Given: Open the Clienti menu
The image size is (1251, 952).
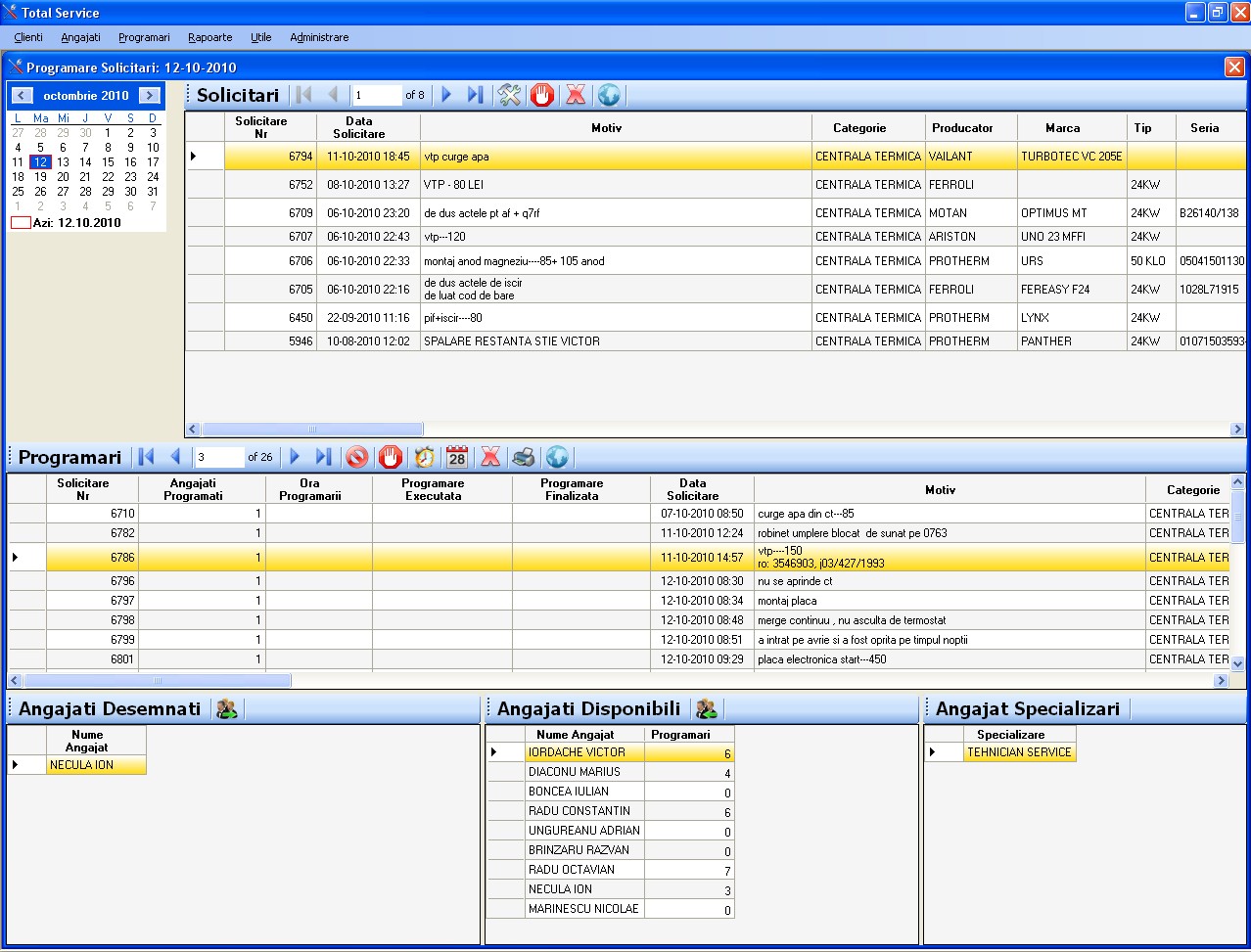Looking at the screenshot, I should pyautogui.click(x=28, y=37).
